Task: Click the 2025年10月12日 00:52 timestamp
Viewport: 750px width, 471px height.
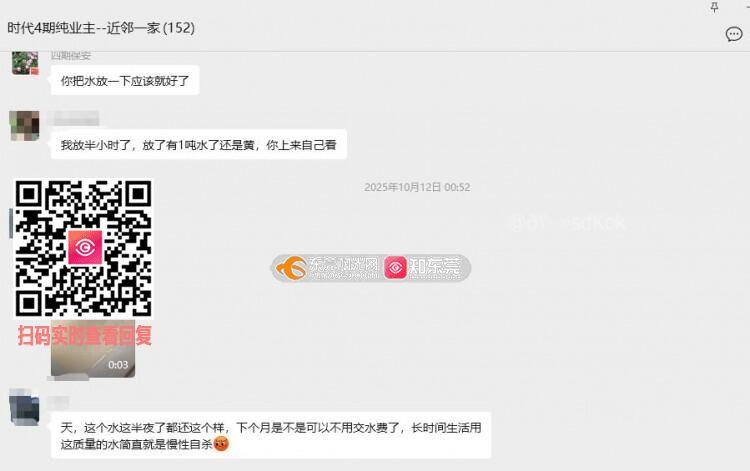Action: pyautogui.click(x=417, y=187)
